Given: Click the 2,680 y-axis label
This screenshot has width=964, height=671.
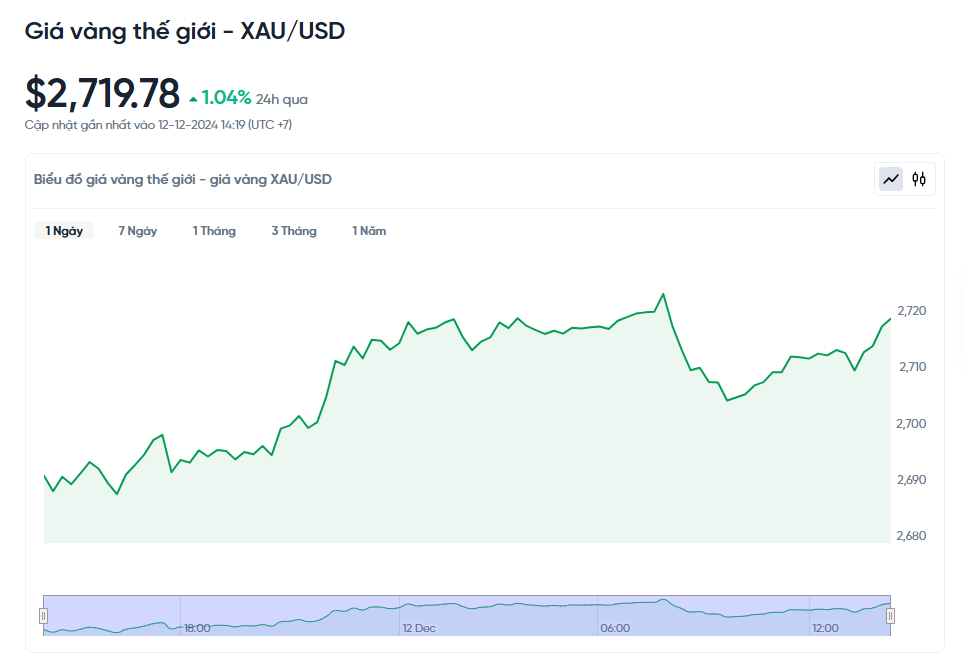Looking at the screenshot, I should pos(912,536).
